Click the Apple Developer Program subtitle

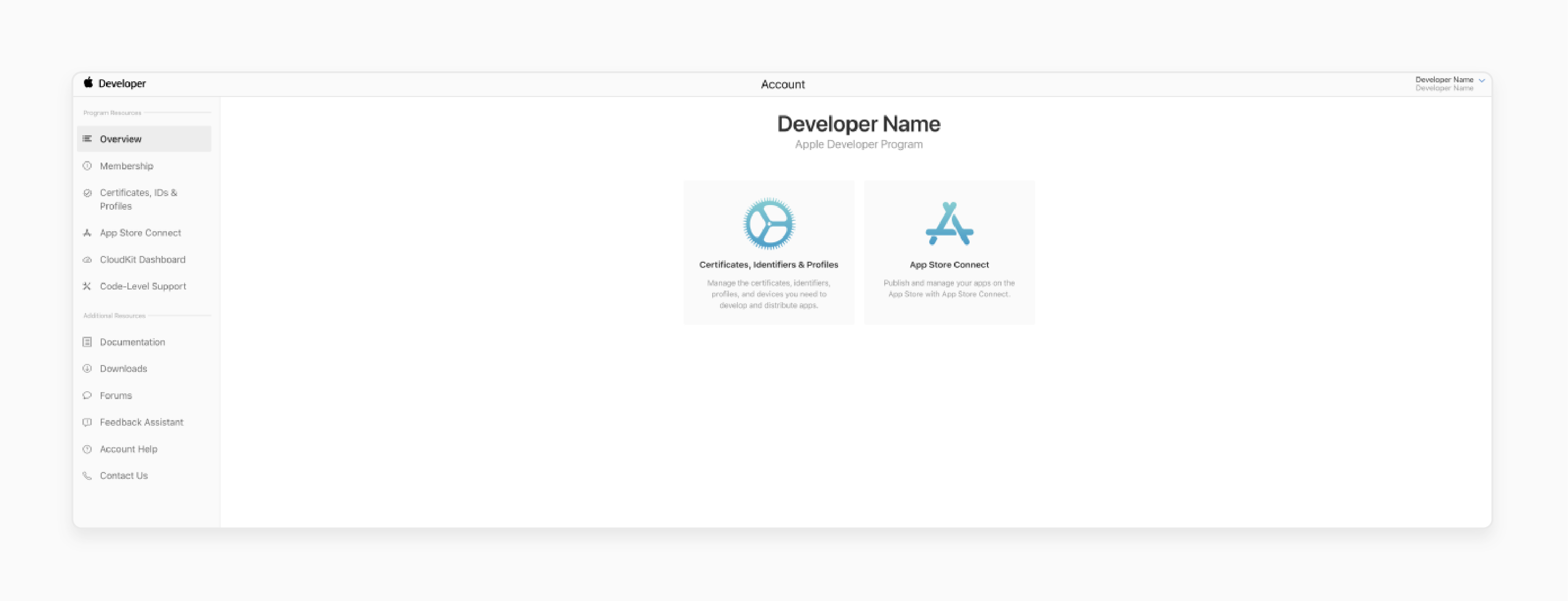[859, 144]
